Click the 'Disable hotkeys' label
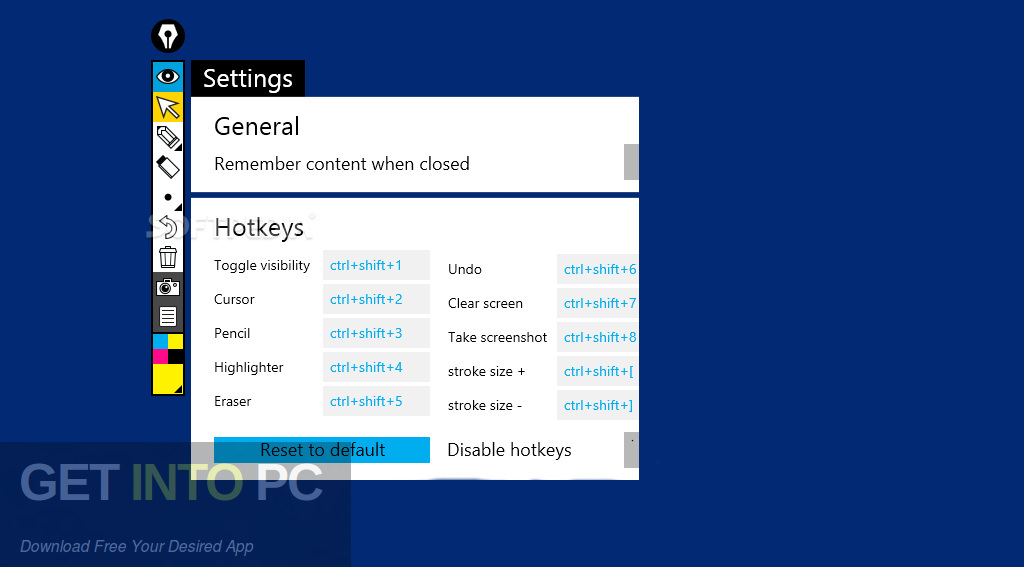Image resolution: width=1024 pixels, height=567 pixels. pos(509,450)
